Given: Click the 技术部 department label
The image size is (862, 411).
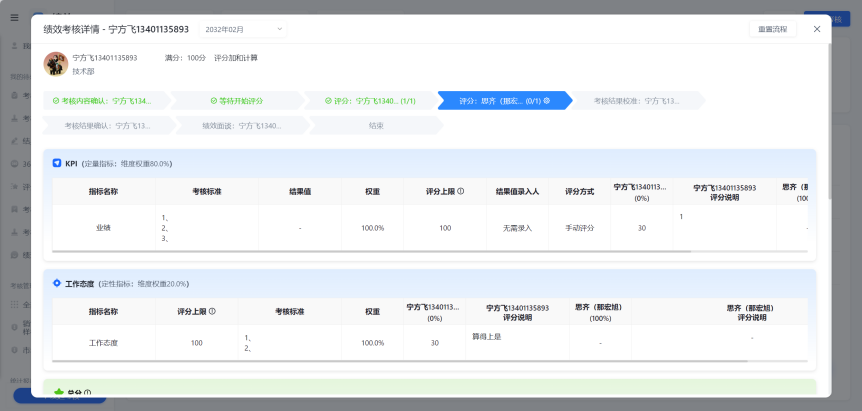Looking at the screenshot, I should click(82, 71).
